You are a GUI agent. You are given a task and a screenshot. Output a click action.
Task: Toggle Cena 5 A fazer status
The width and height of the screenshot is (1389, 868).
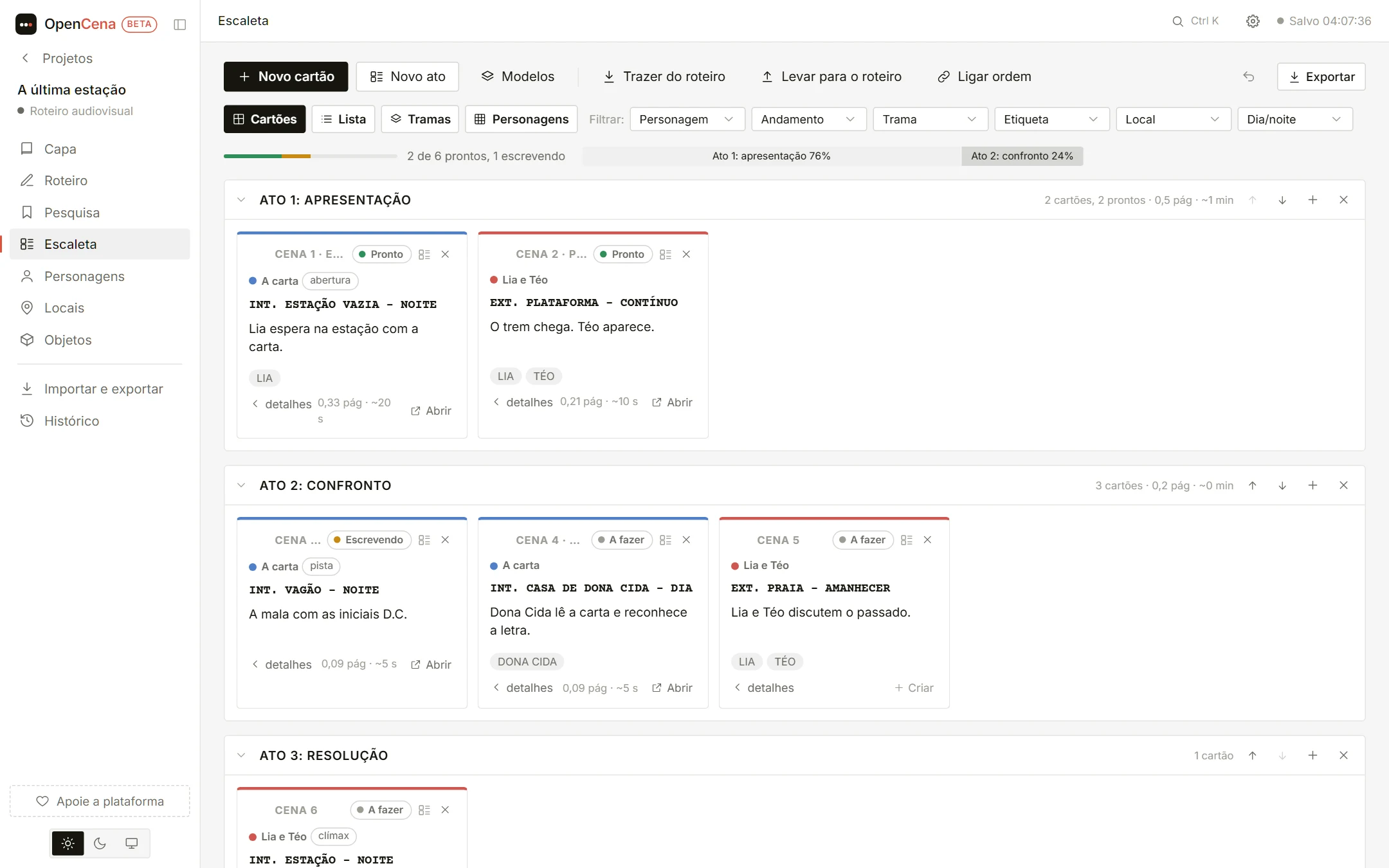[862, 540]
